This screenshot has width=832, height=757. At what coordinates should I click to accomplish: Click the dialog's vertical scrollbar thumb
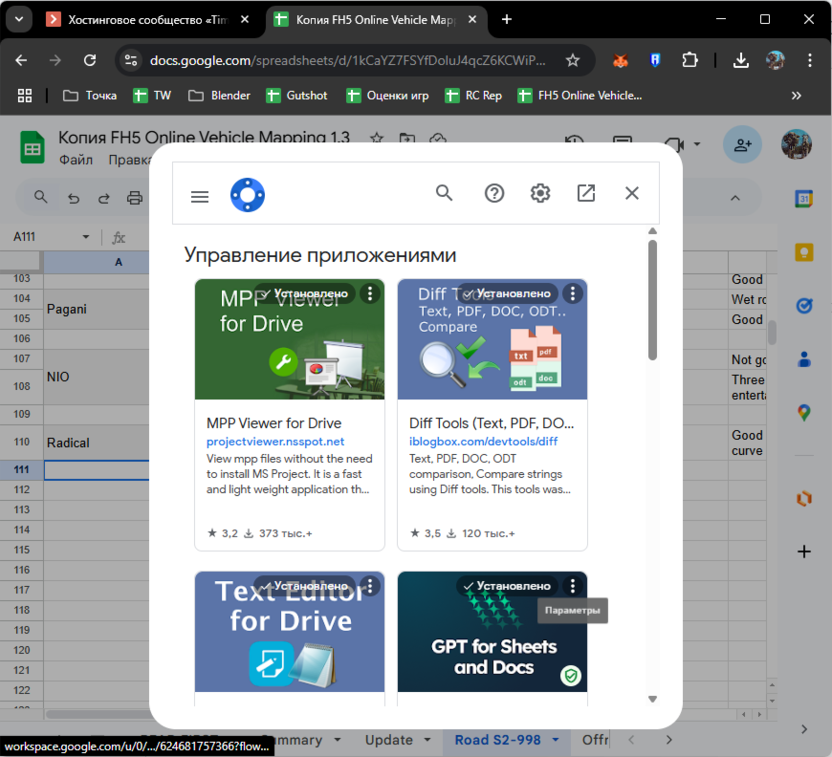pyautogui.click(x=652, y=300)
